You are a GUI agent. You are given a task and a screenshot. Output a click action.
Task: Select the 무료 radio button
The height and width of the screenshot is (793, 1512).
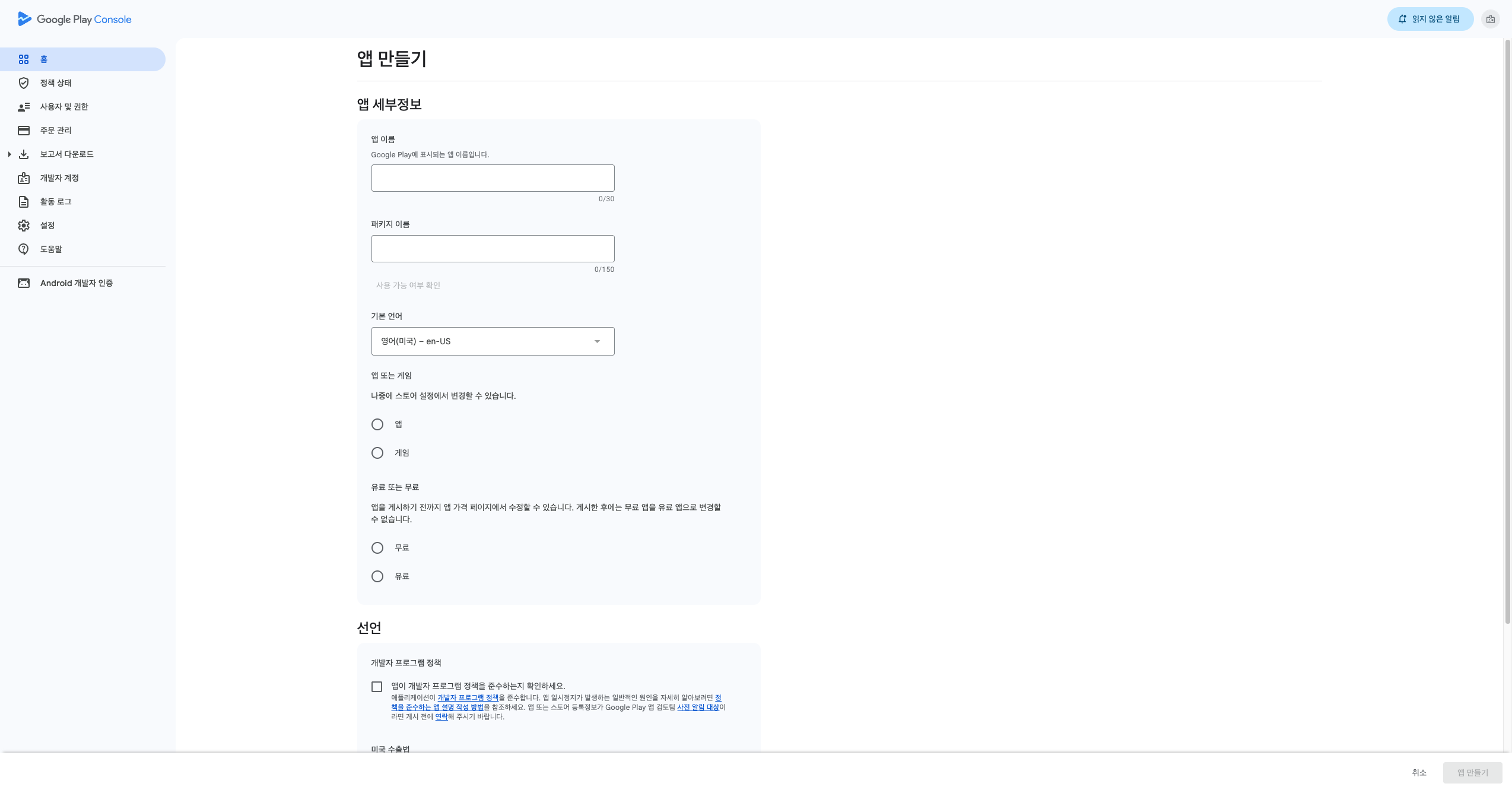[x=377, y=548]
